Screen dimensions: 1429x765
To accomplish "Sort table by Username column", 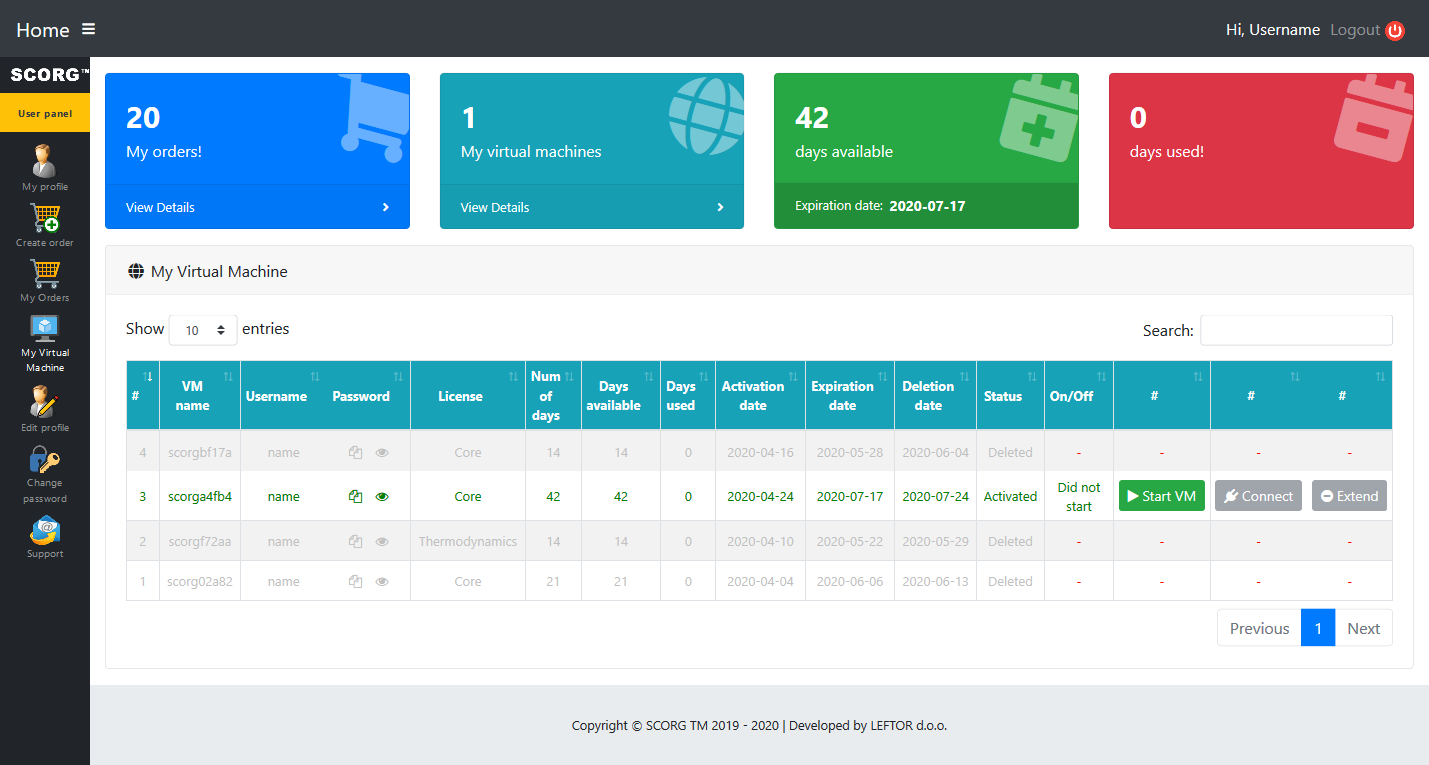I will [x=284, y=395].
